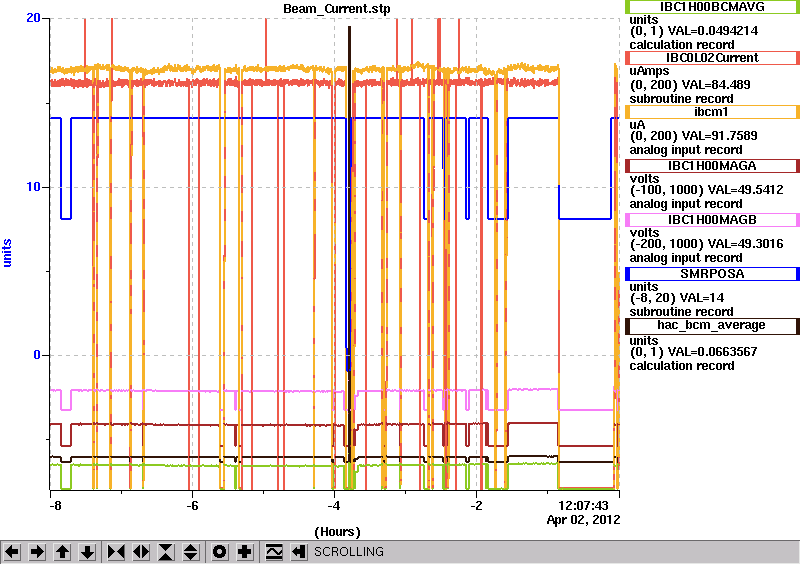Pan the plot down with the down arrow
800x564 pixels.
[87, 552]
